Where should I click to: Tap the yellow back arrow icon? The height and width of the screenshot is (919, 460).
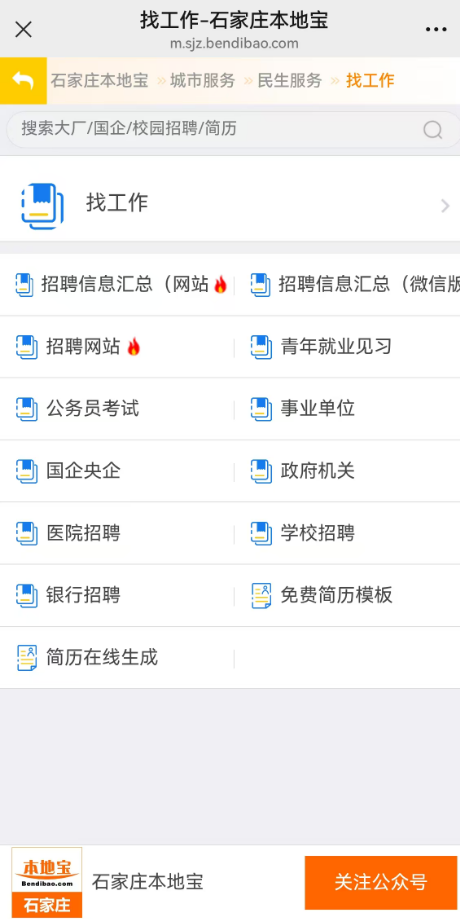[23, 80]
